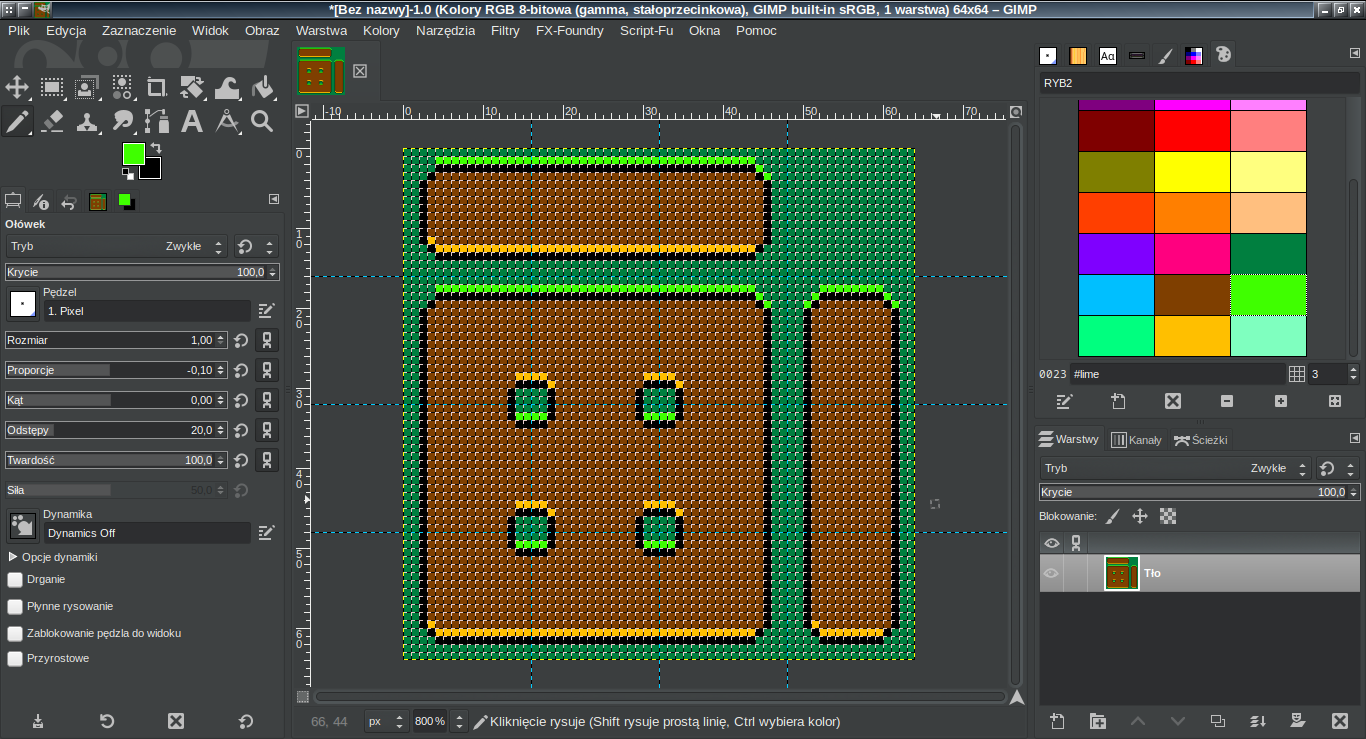Toggle lock alpha channel checkerboard icon
The width and height of the screenshot is (1366, 739).
click(1167, 516)
